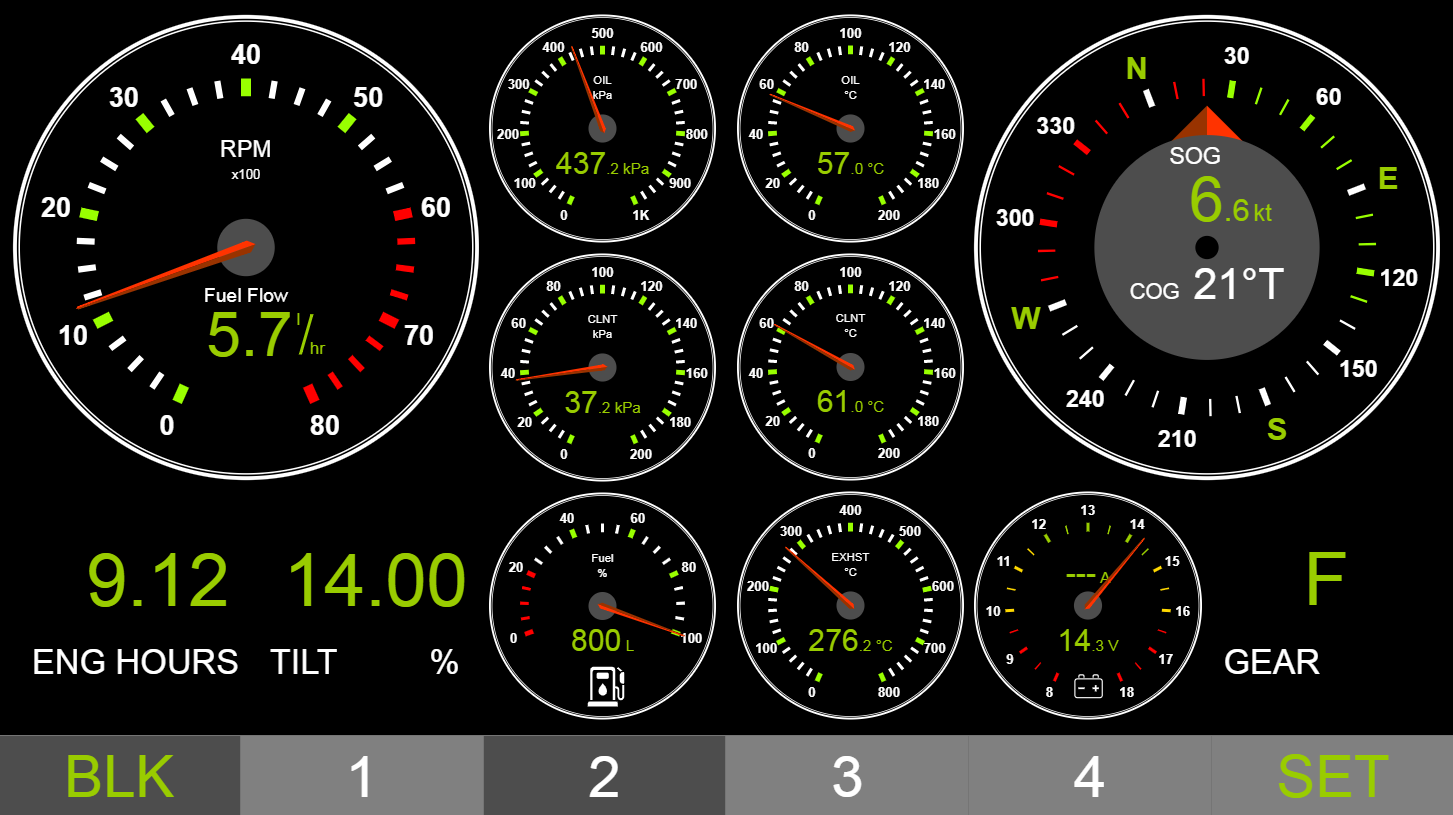Open the coolant pressure CLNT kPa gauge
Viewport: 1453px width, 815px height.
click(602, 367)
